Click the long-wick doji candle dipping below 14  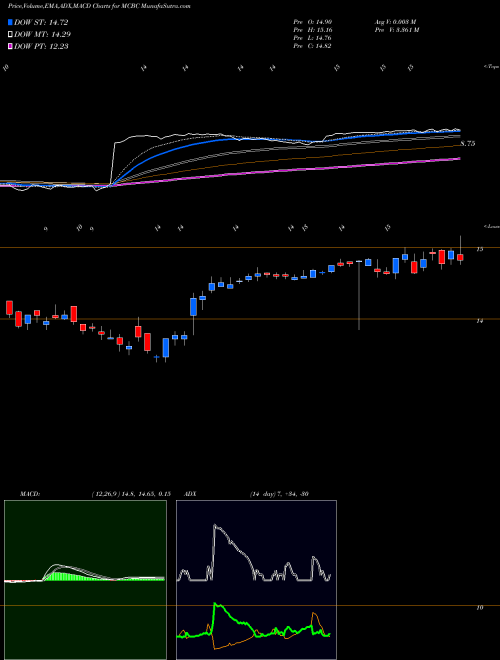tap(359, 295)
